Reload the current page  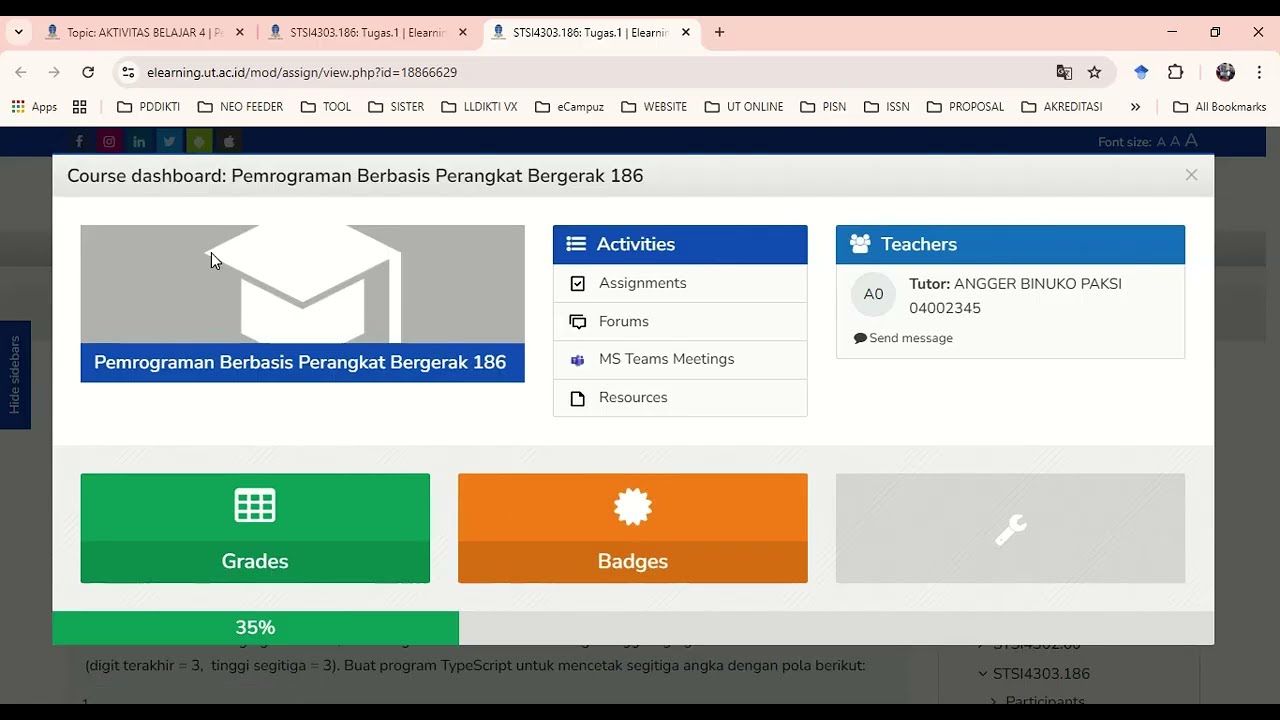click(x=88, y=72)
